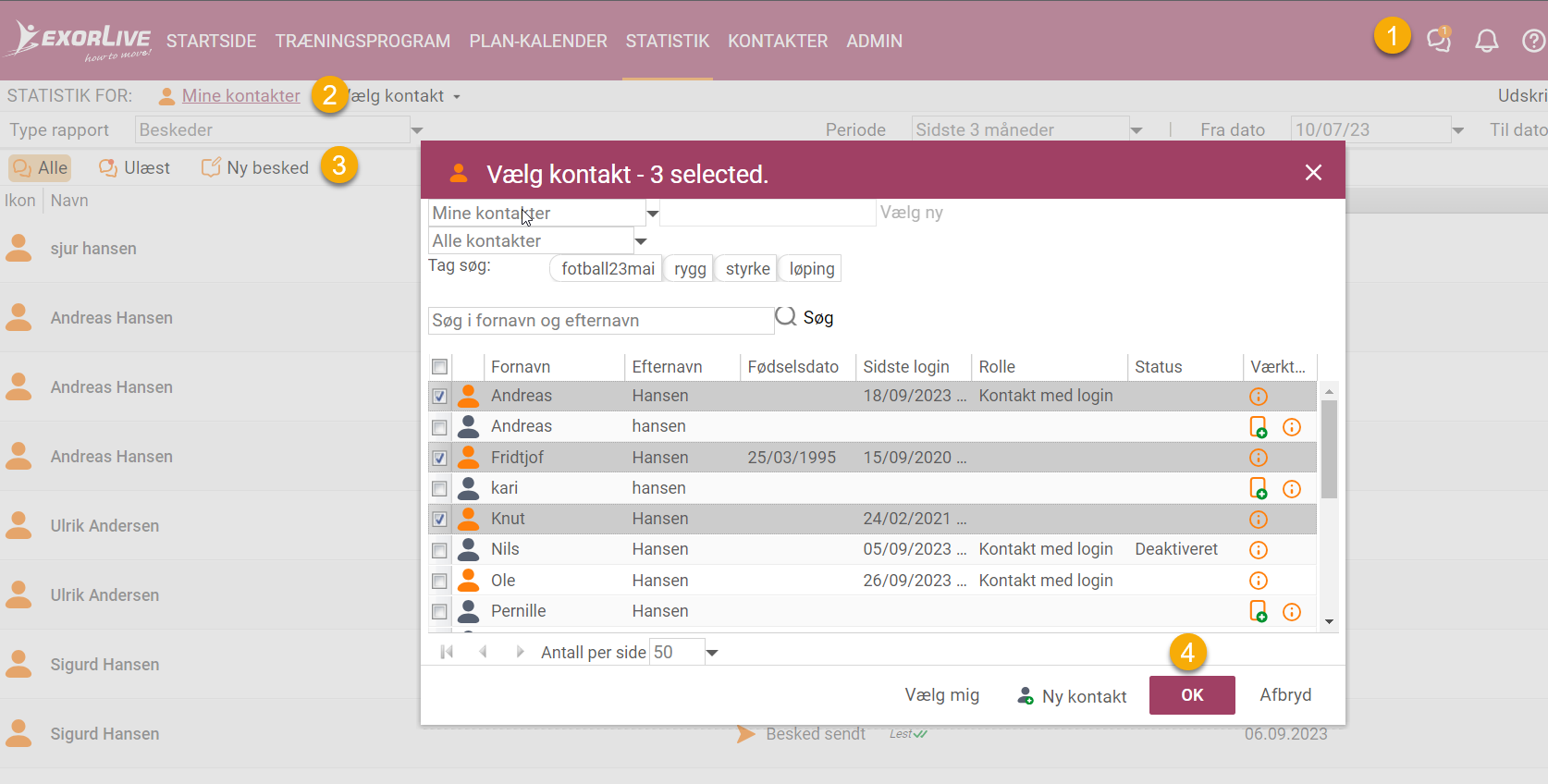Check the Ole Hansen row checkbox
The width and height of the screenshot is (1548, 784).
coord(439,581)
